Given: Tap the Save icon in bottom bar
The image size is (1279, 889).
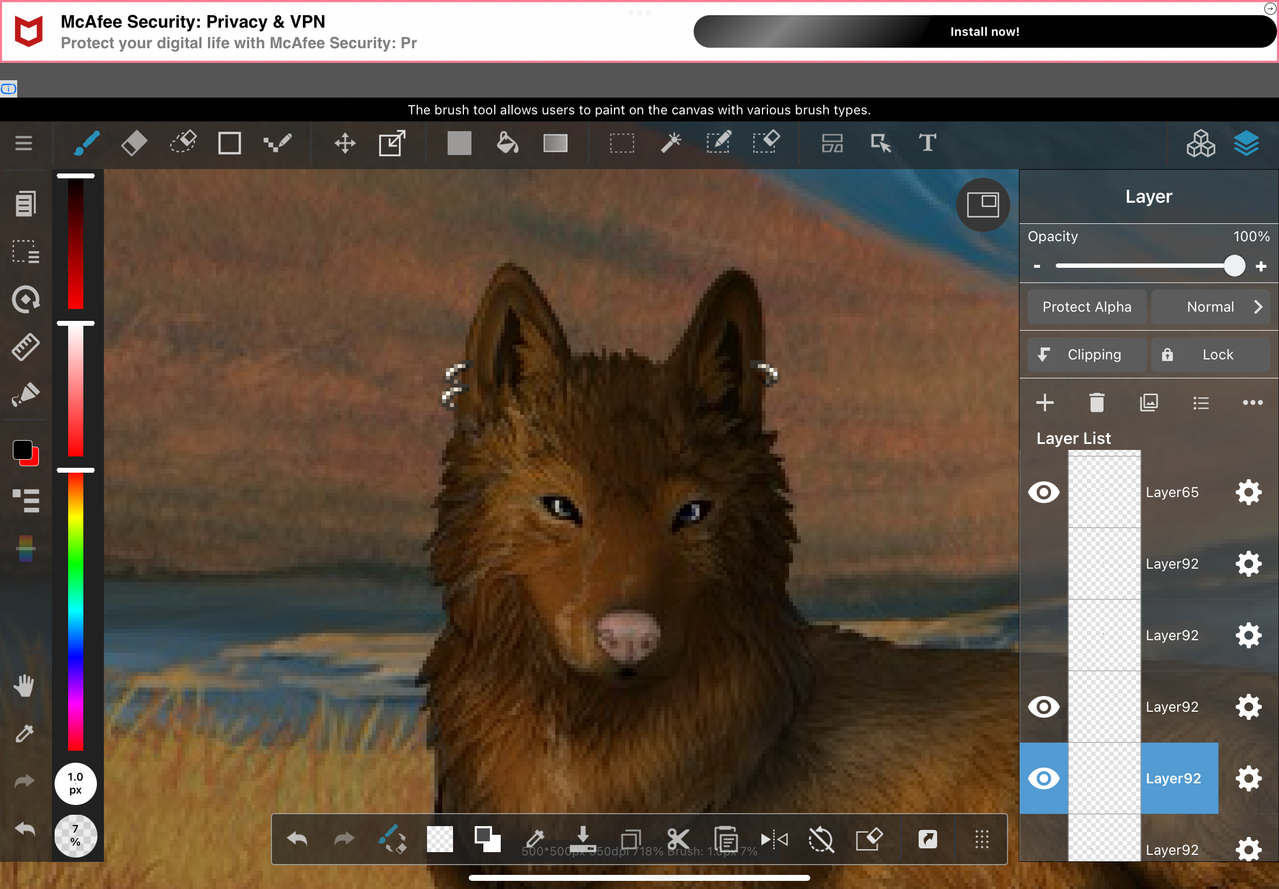Looking at the screenshot, I should pyautogui.click(x=583, y=838).
